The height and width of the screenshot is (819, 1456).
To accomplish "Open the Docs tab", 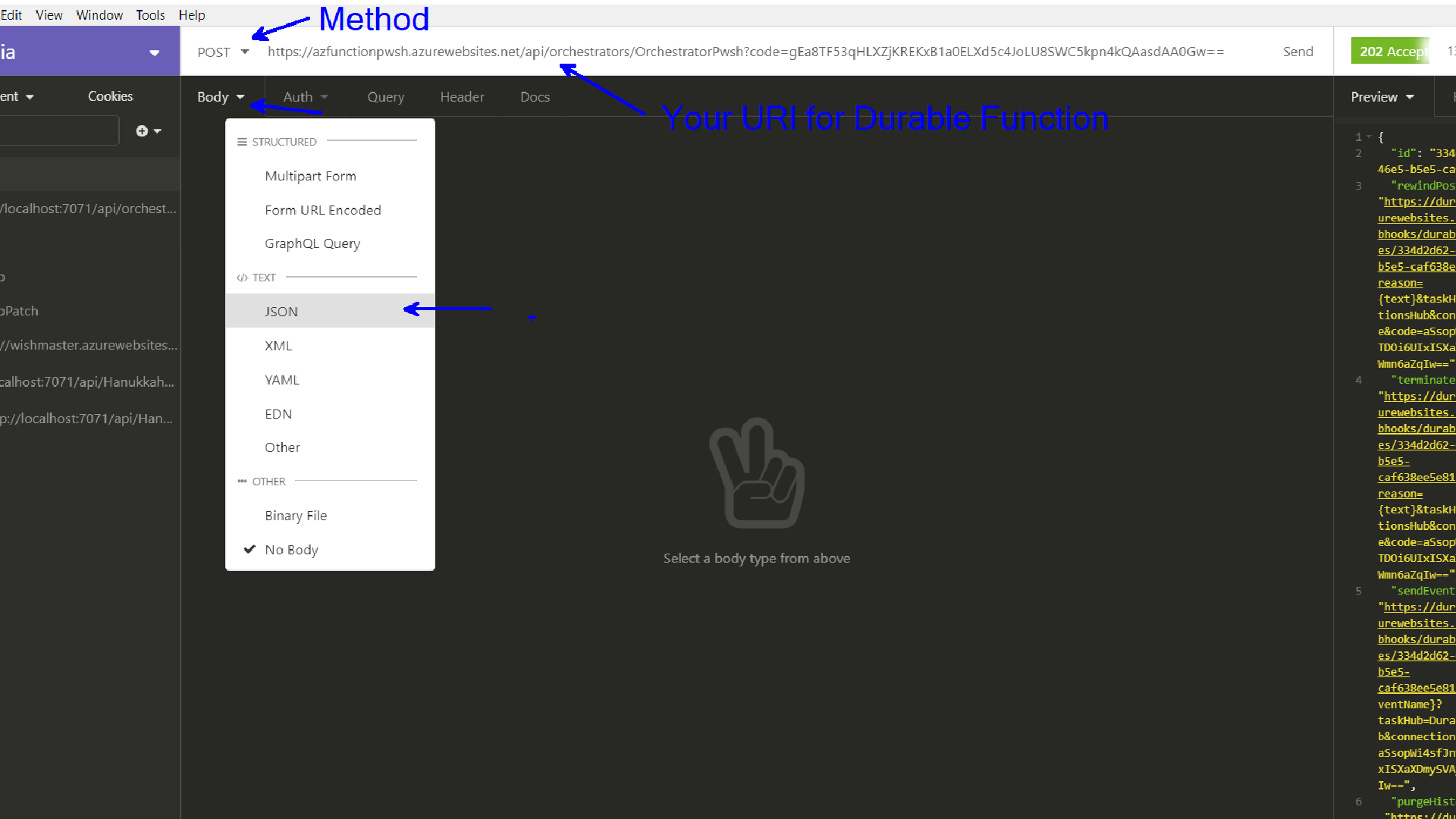I will (535, 97).
